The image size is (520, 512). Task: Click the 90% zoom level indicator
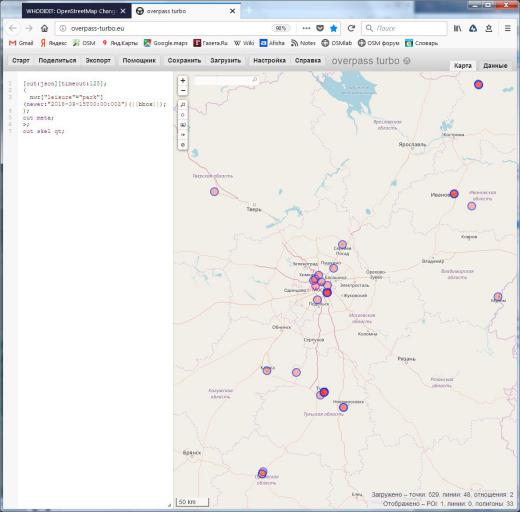pos(281,29)
